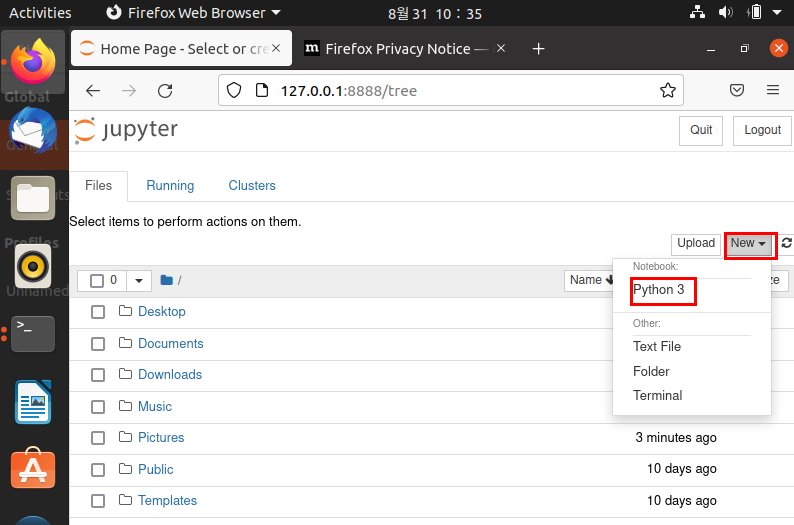Switch to the Running tab
The height and width of the screenshot is (525, 794).
[x=170, y=185]
